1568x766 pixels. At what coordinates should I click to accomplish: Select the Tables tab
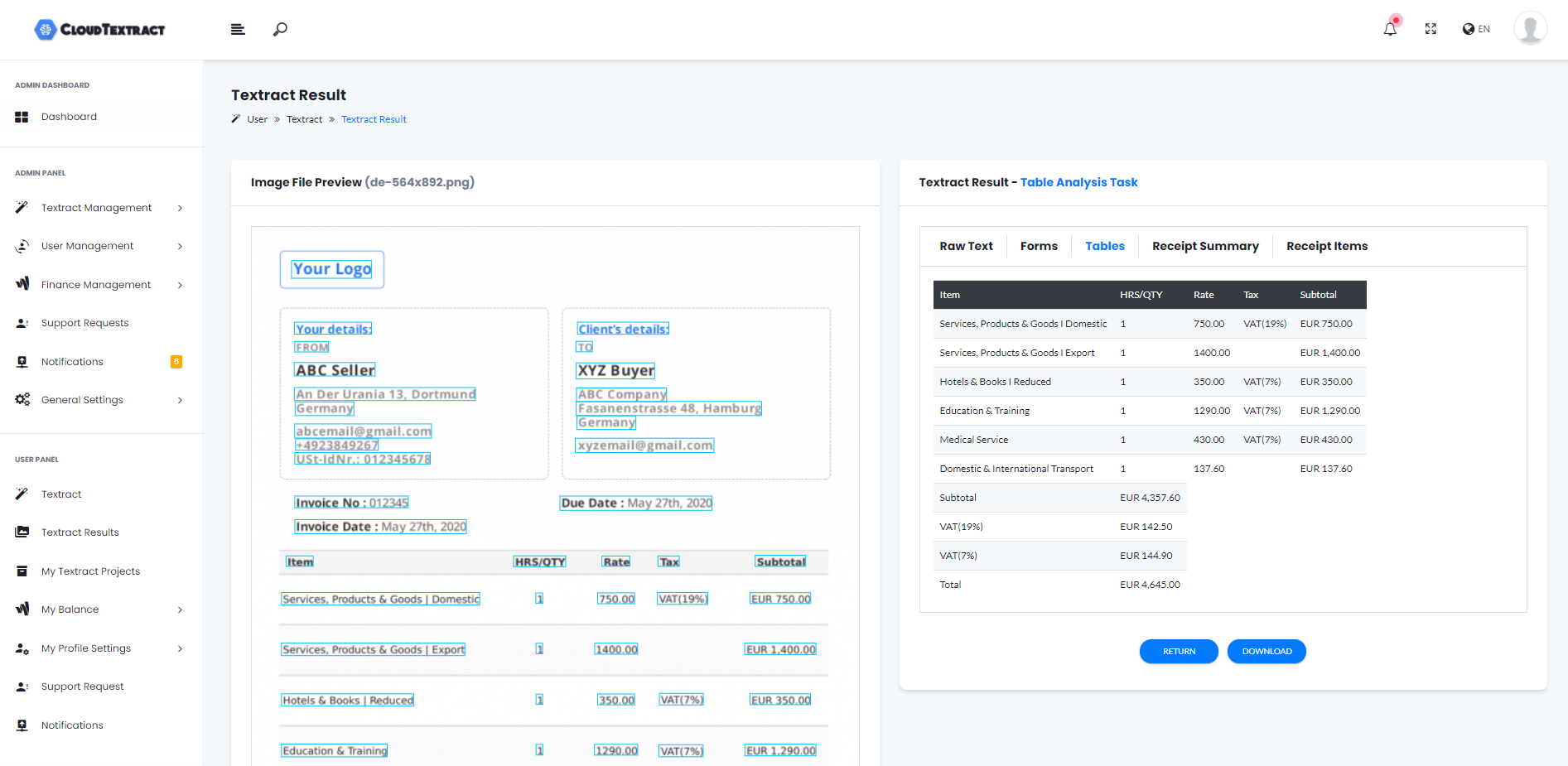pyautogui.click(x=1105, y=246)
